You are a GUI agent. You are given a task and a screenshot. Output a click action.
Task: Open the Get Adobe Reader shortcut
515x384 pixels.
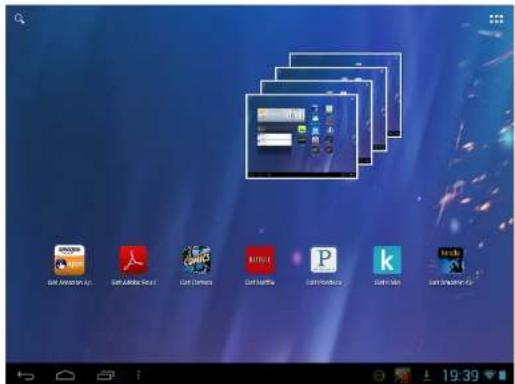click(133, 265)
